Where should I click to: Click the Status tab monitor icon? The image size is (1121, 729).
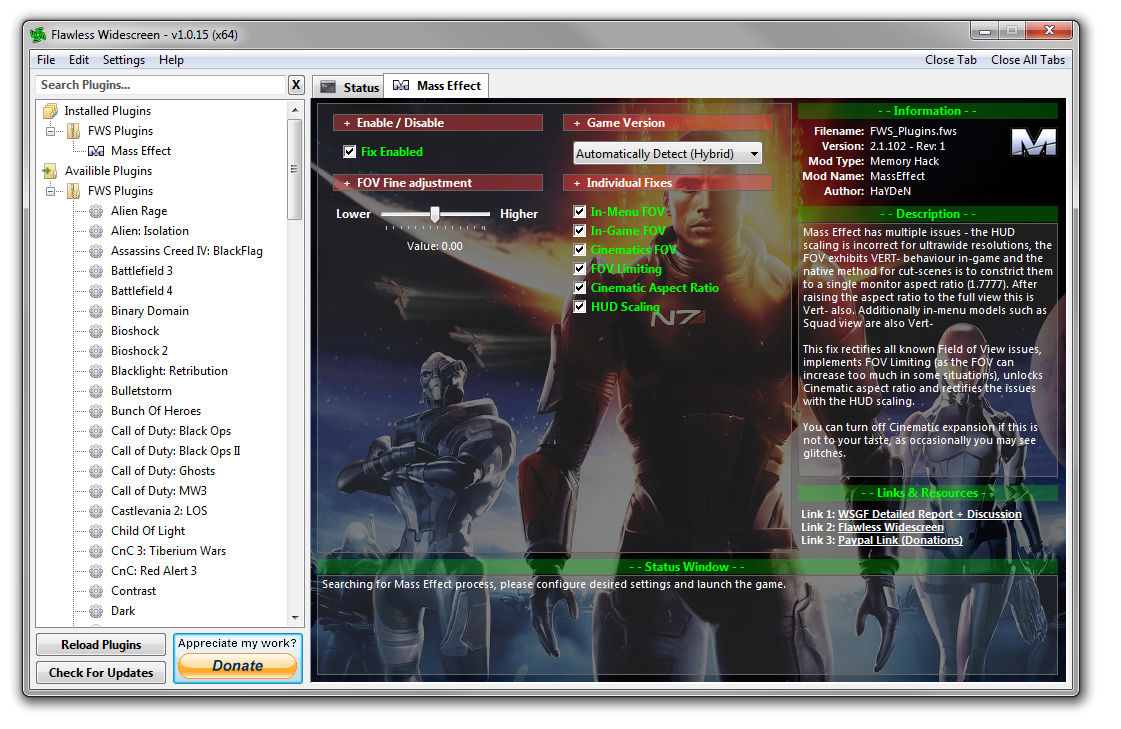(328, 87)
